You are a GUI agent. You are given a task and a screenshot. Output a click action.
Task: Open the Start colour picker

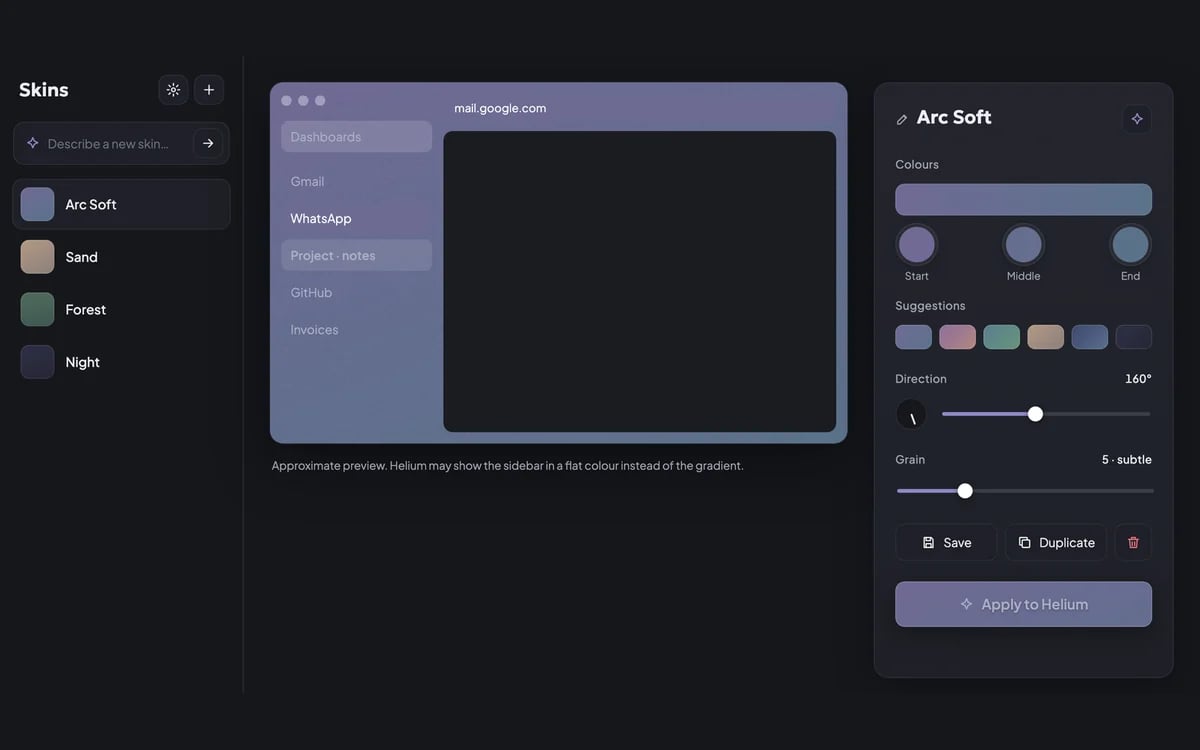[916, 244]
